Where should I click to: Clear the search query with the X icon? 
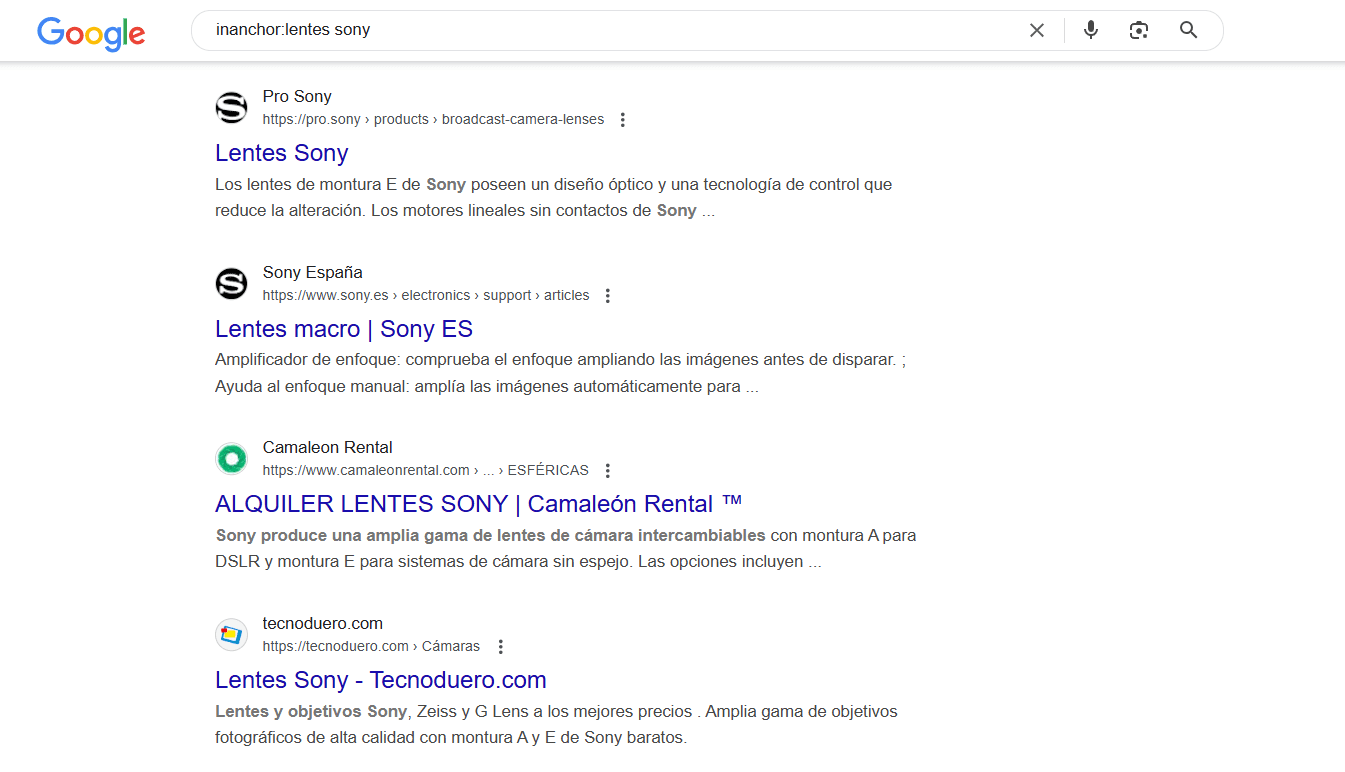click(x=1037, y=30)
